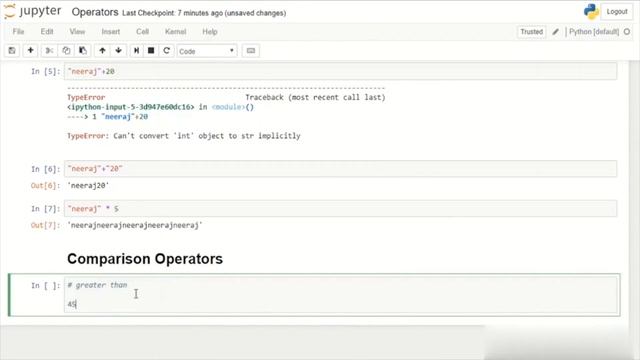Open the Cell menu
This screenshot has width=640, height=360.
pos(142,31)
